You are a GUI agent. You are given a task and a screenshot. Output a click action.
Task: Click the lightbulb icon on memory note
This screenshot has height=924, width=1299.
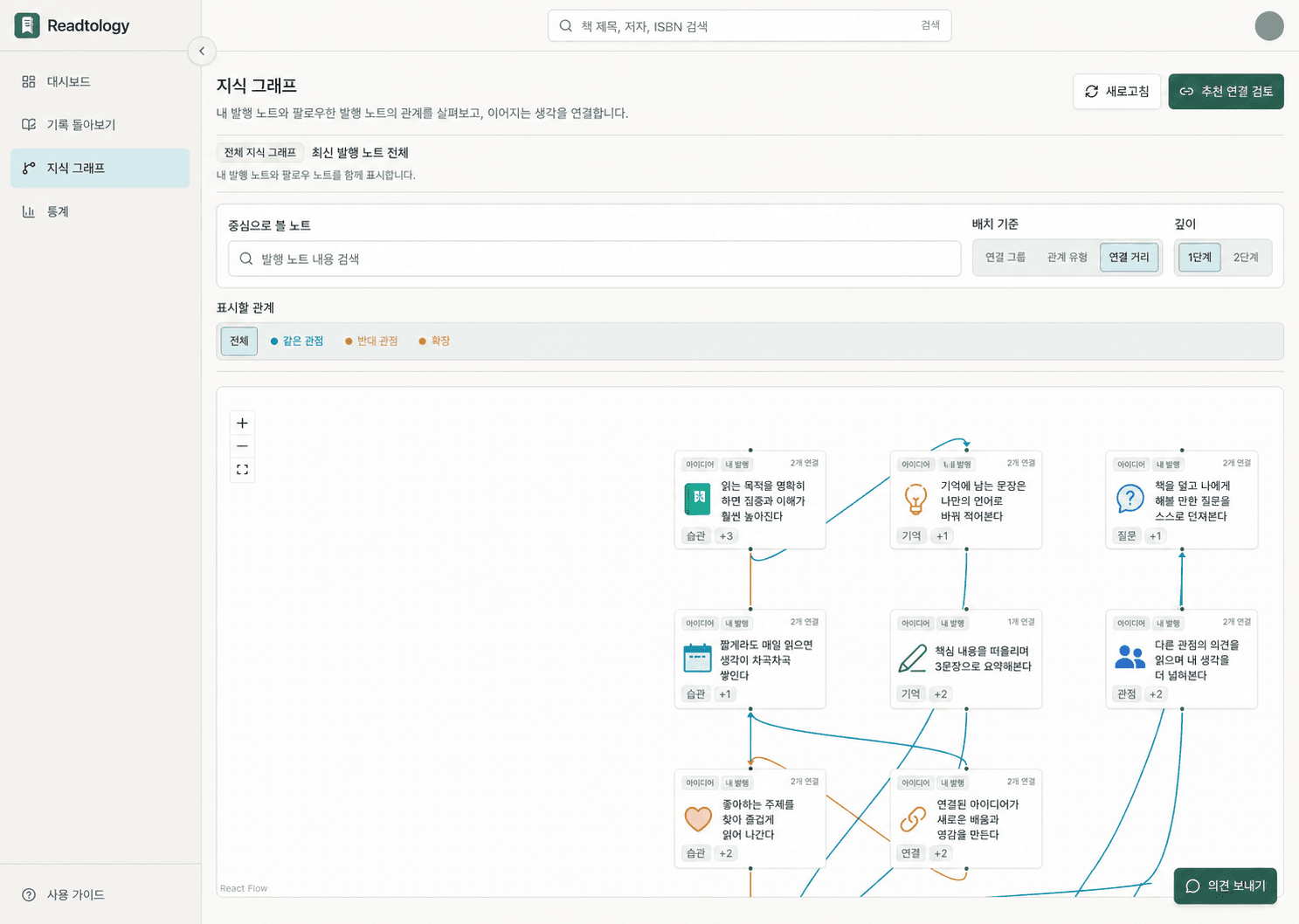tap(915, 499)
